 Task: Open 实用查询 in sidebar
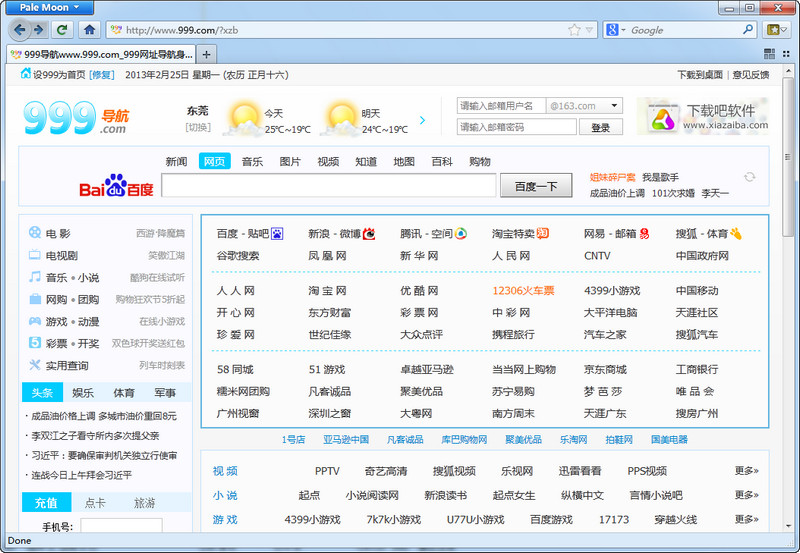coord(67,365)
